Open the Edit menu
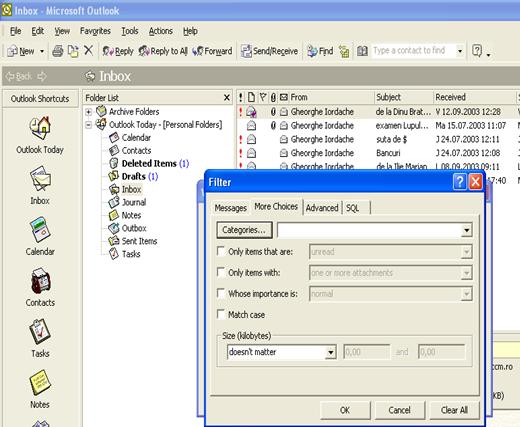 [38, 31]
